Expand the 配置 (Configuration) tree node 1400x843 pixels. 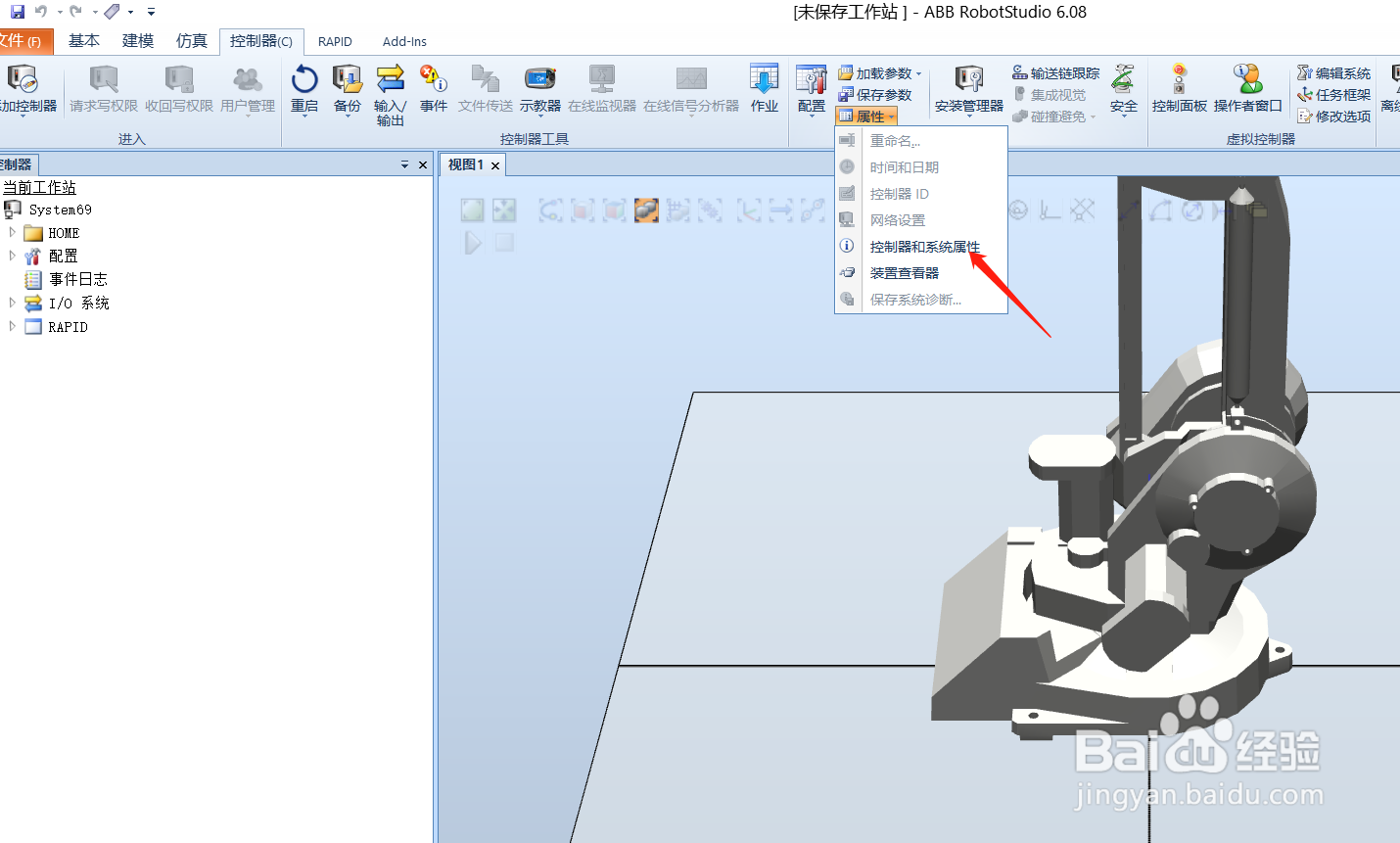(12, 255)
